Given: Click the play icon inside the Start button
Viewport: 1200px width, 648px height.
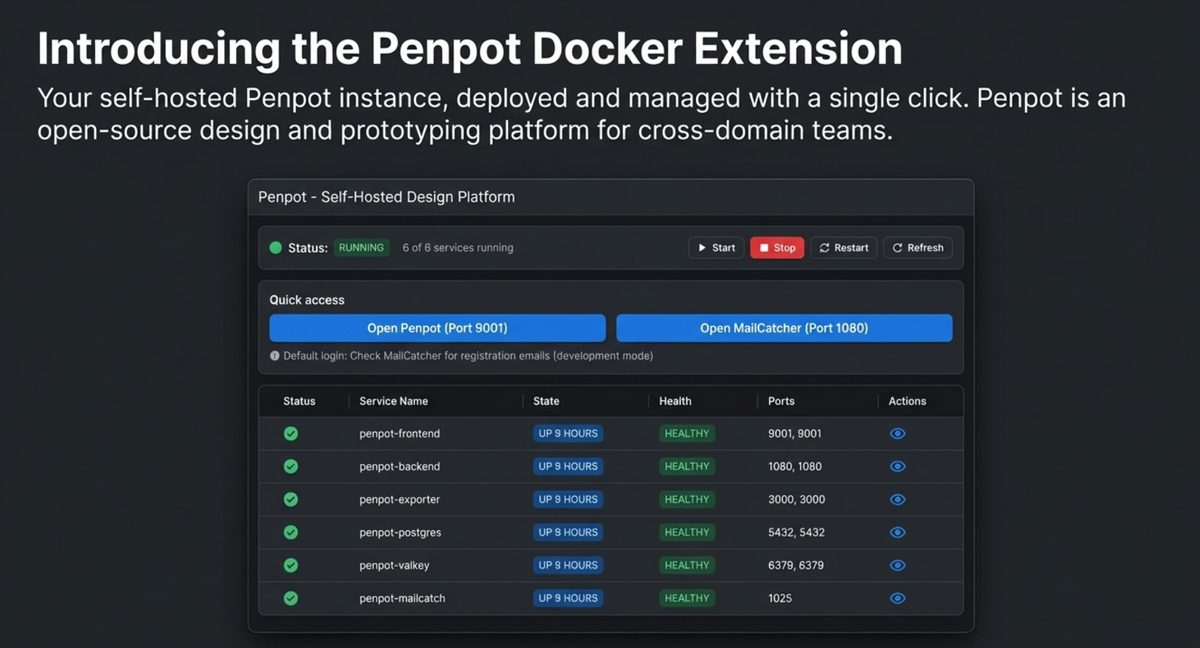Looking at the screenshot, I should (703, 247).
